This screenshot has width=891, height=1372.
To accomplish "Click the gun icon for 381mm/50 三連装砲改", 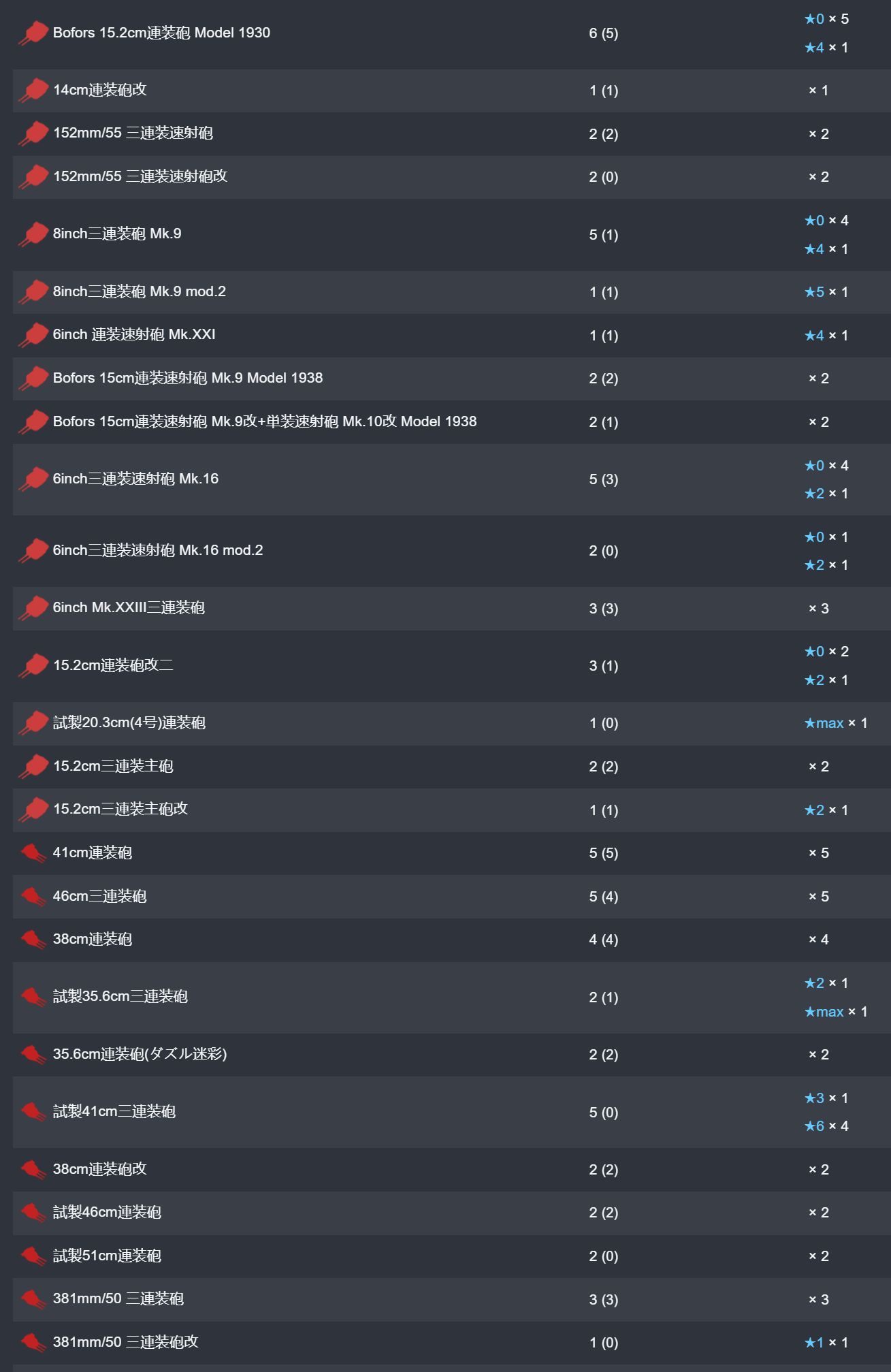I will click(x=33, y=1342).
